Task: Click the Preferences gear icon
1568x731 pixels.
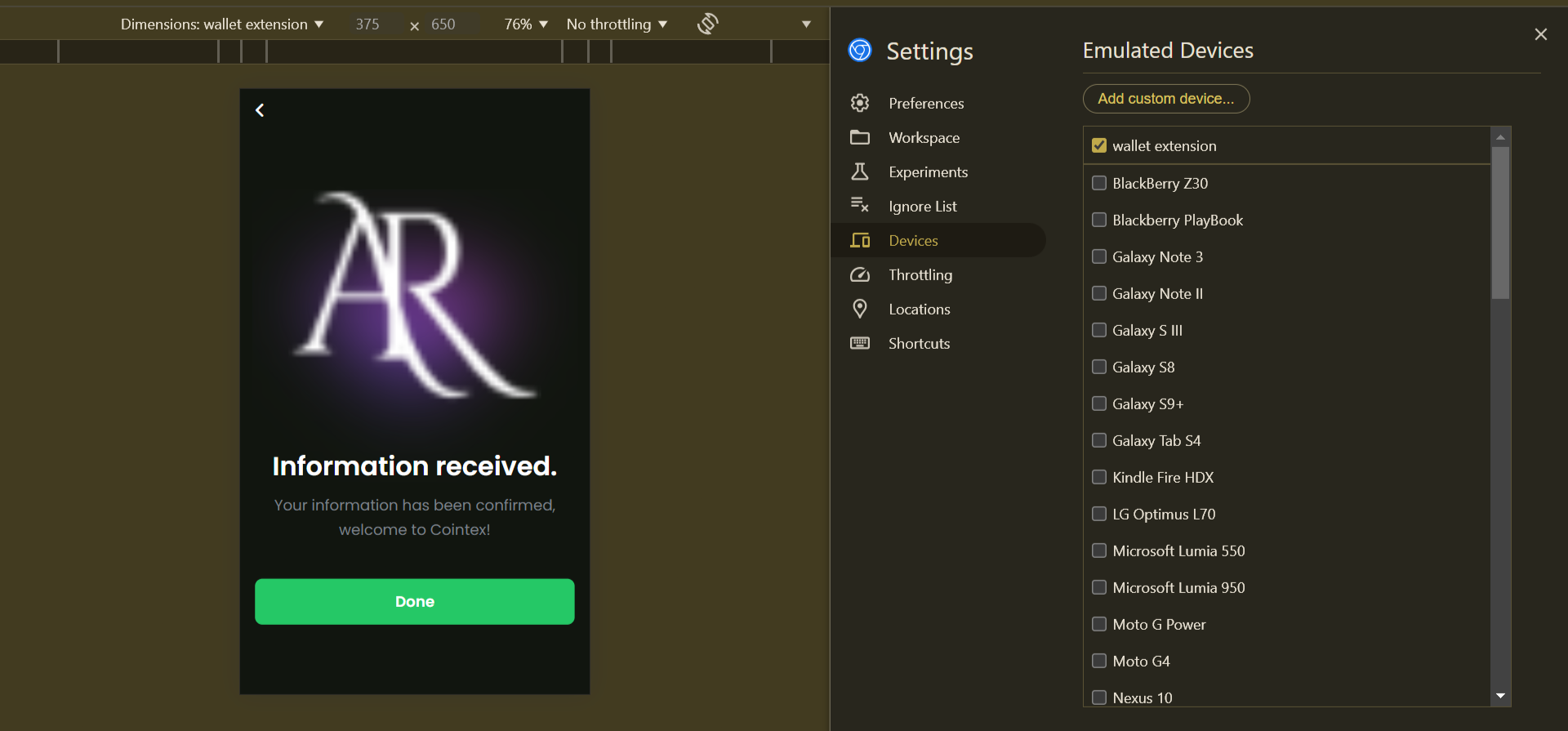Action: point(860,103)
